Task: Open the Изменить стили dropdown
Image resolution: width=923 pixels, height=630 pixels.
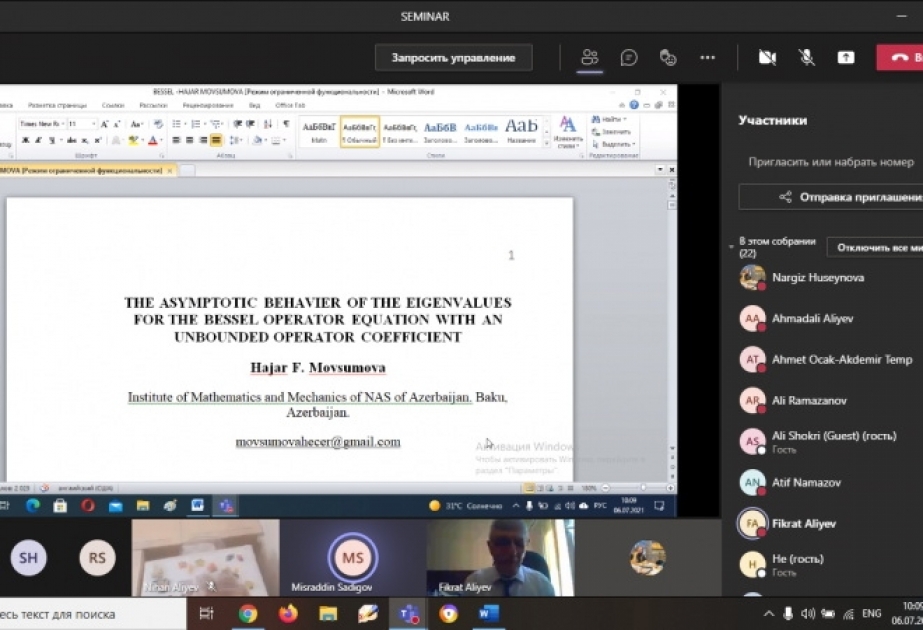Action: point(567,132)
